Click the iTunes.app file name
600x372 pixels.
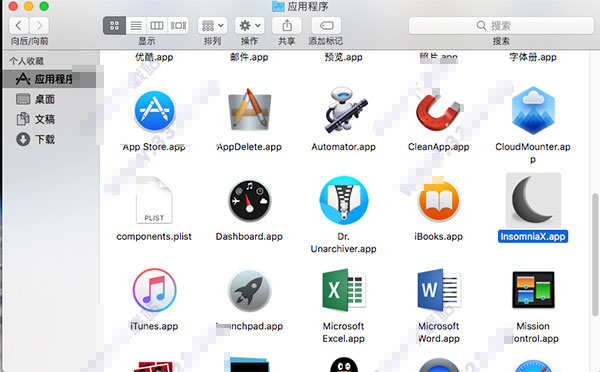(x=154, y=326)
